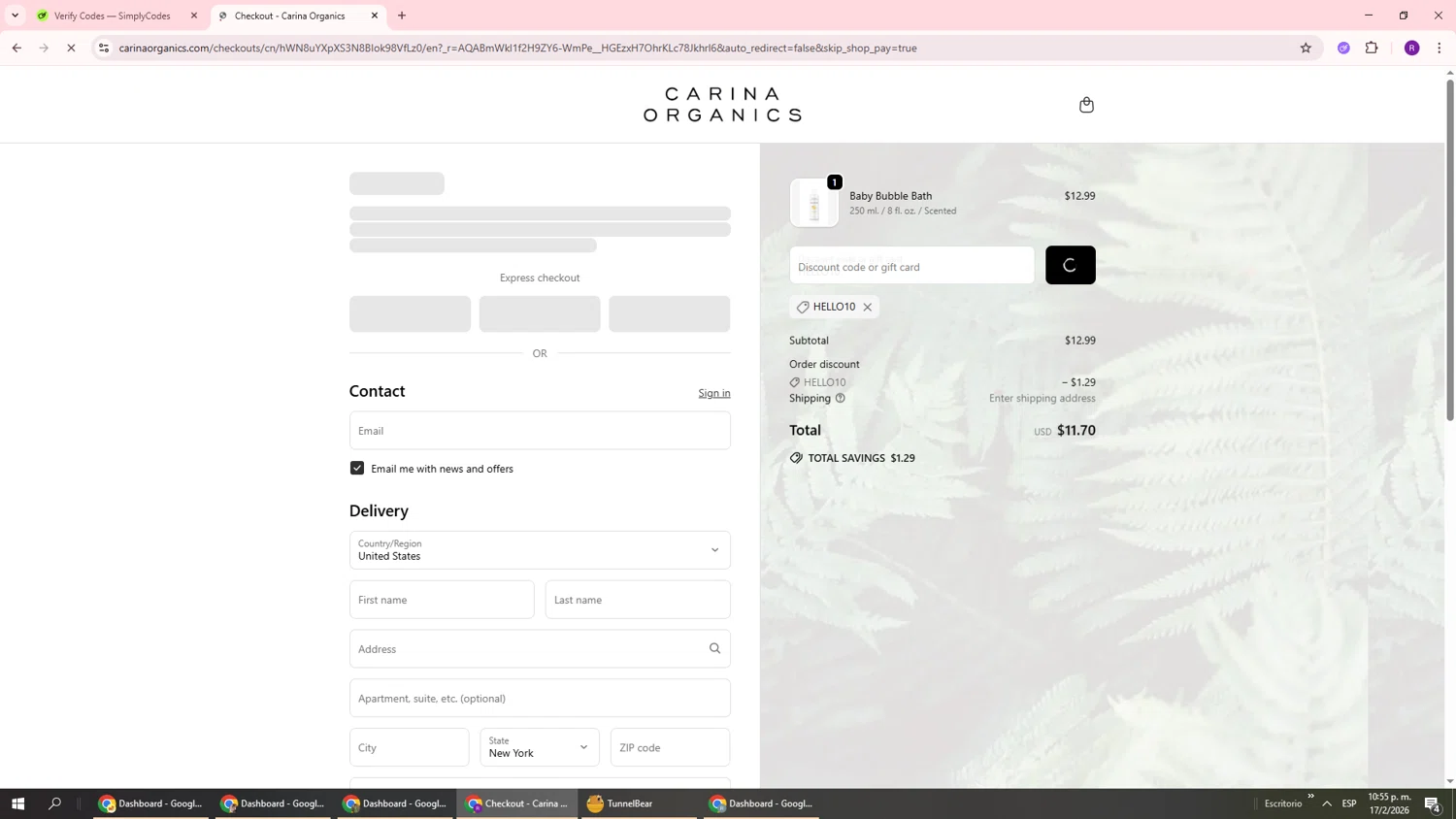Viewport: 1456px width, 819px height.
Task: Click the Baby Bubble Bath product thumbnail
Action: (x=814, y=203)
